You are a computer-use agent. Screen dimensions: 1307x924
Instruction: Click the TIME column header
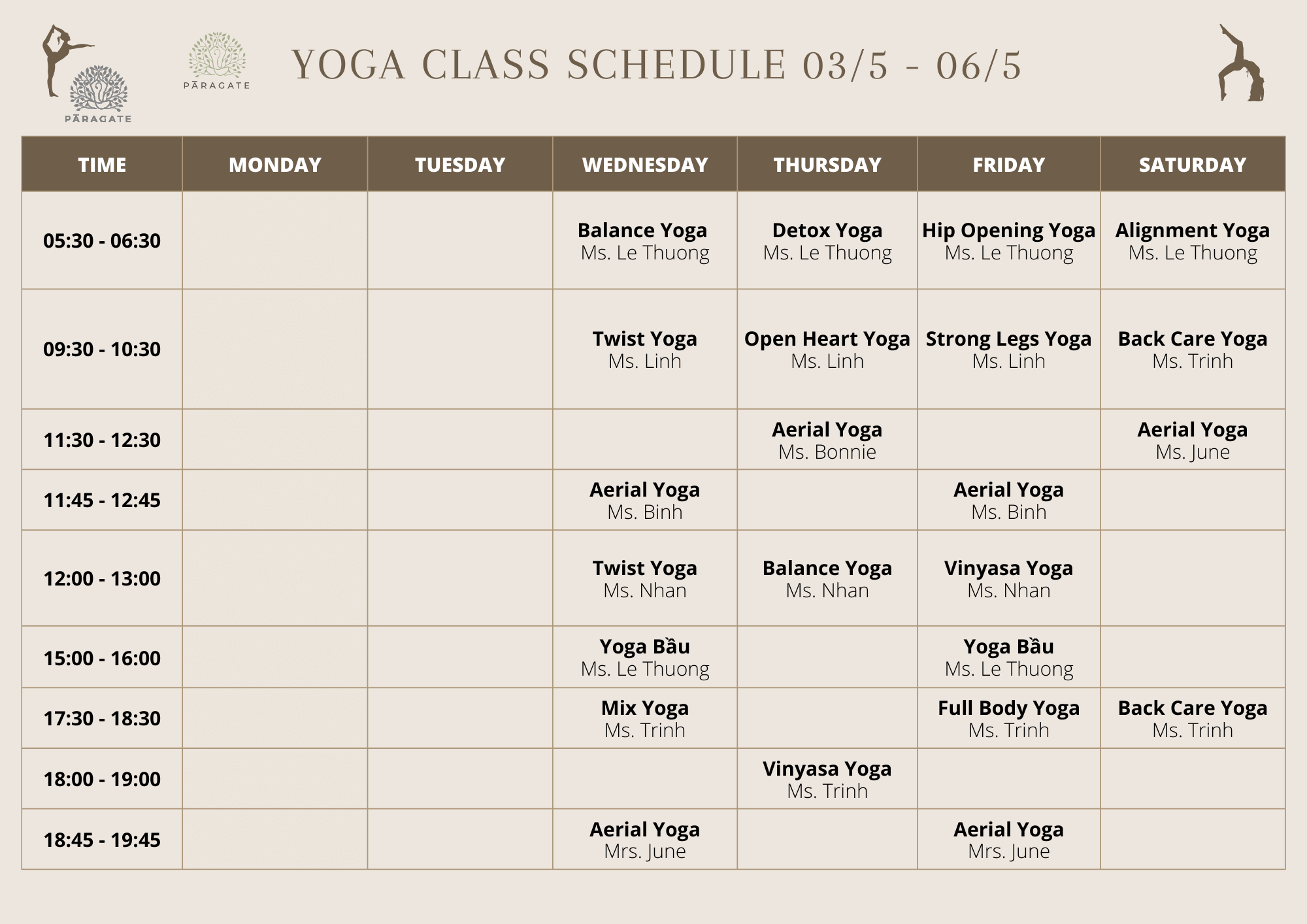(x=102, y=164)
